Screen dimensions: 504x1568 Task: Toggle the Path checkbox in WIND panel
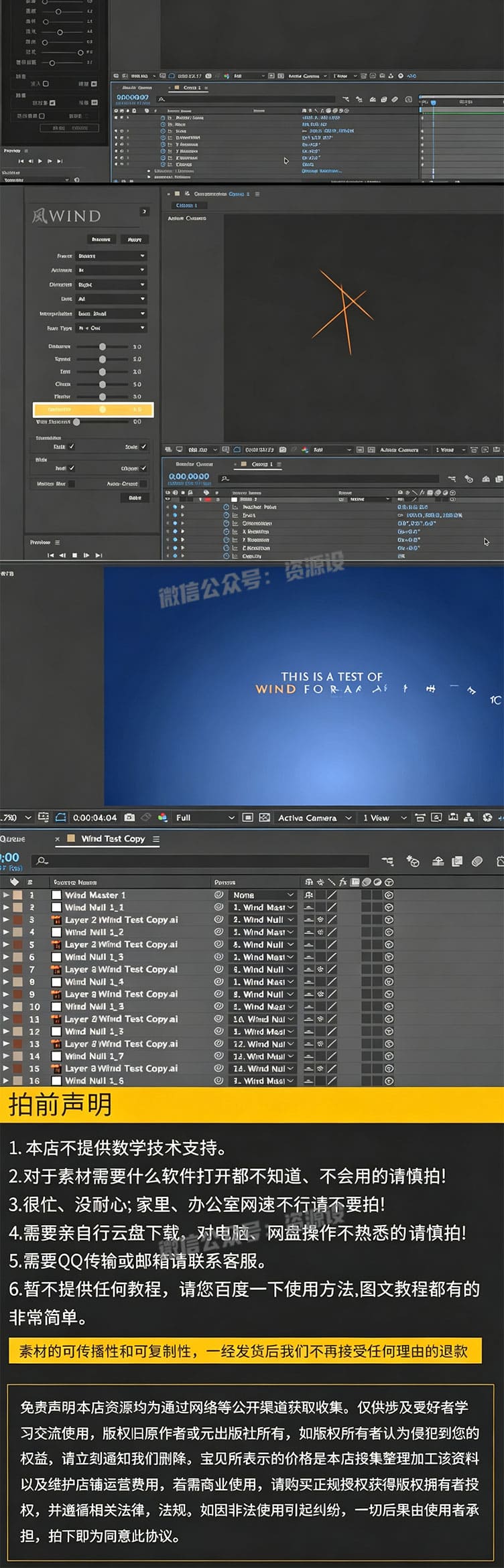[72, 446]
